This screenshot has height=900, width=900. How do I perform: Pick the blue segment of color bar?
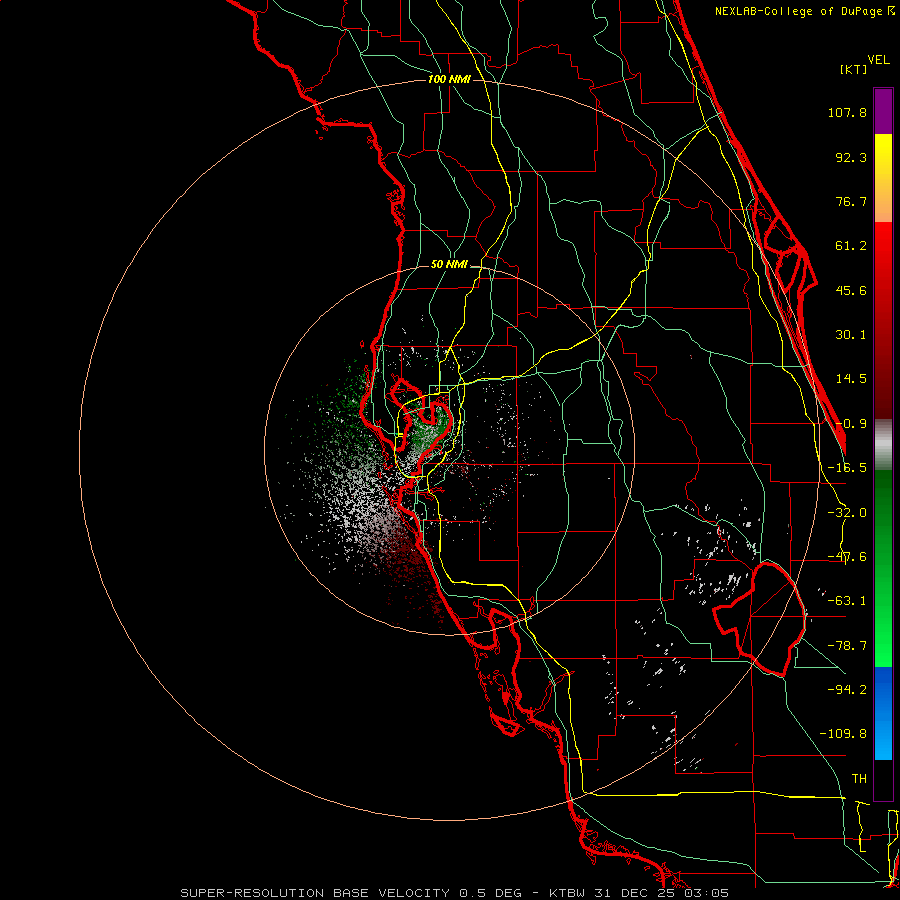[883, 713]
